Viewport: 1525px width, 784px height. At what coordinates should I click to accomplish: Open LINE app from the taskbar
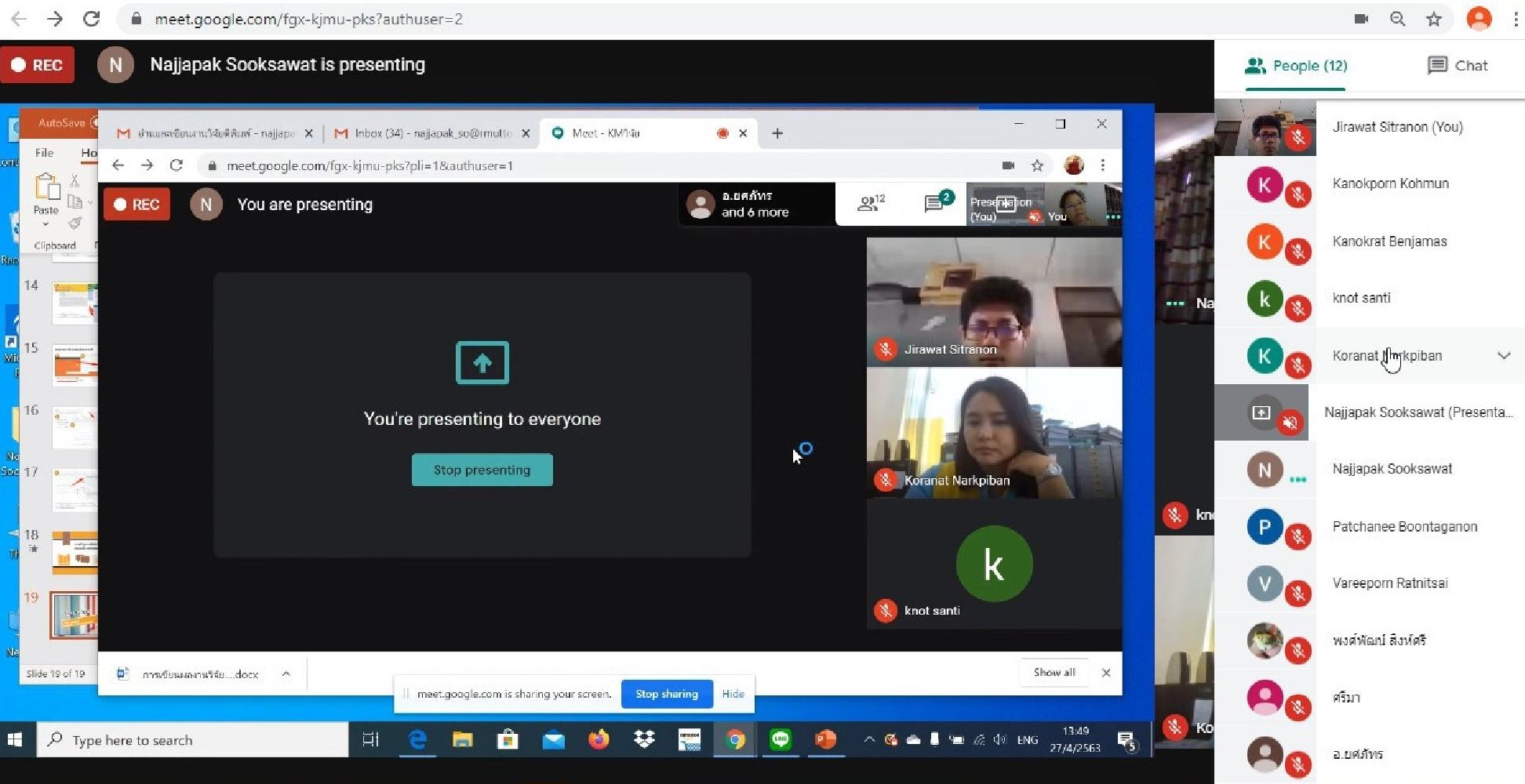tap(780, 739)
